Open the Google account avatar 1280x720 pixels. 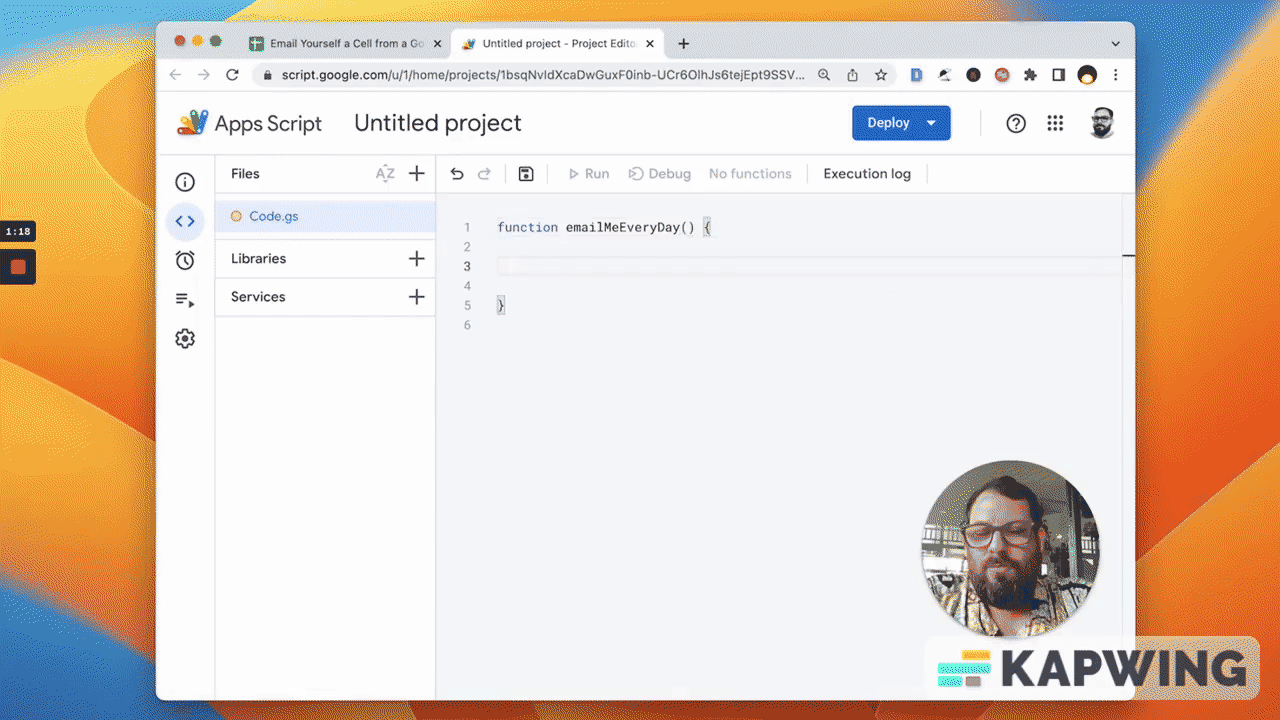coord(1102,123)
